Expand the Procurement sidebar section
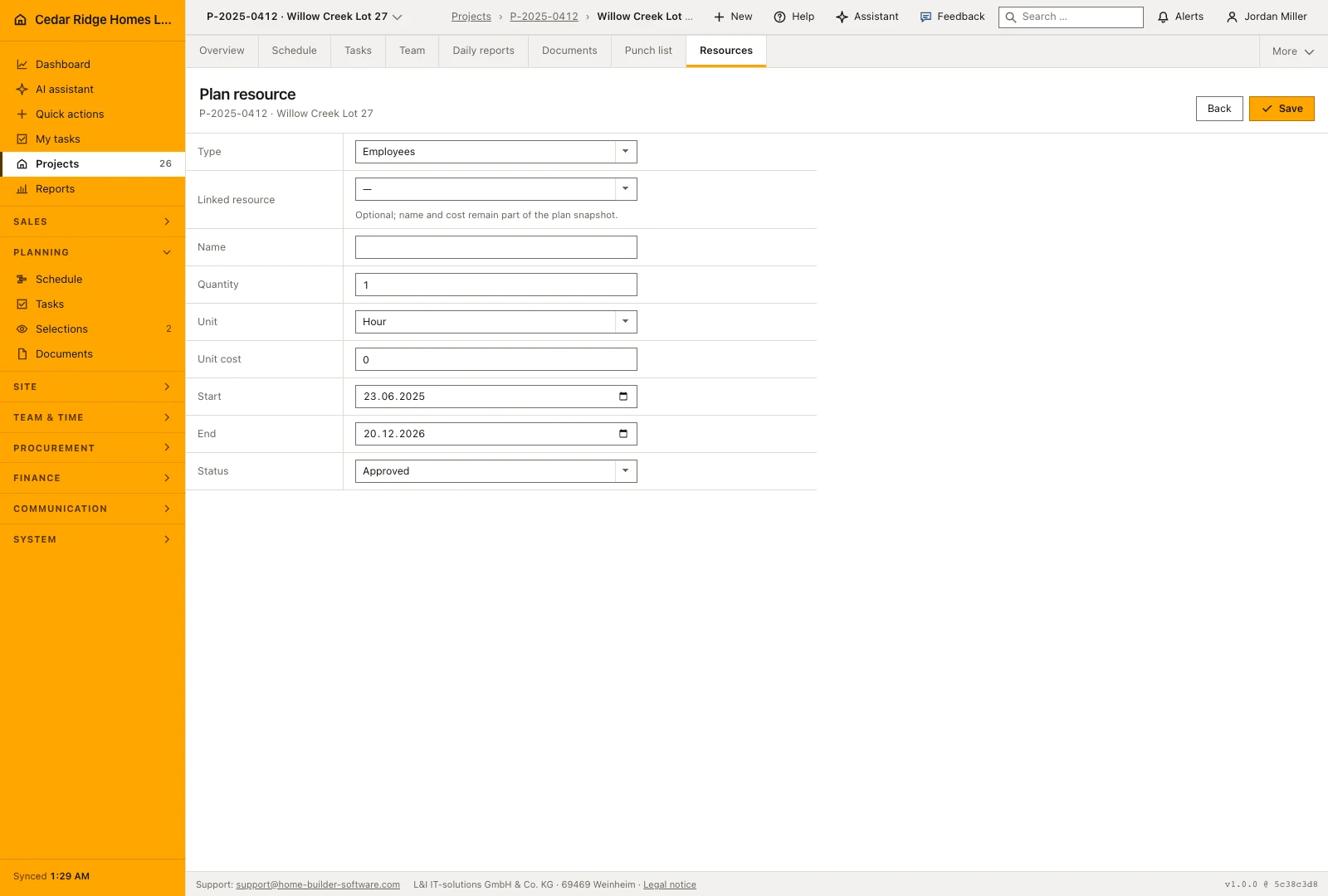Screen dimensions: 1328x896 (92, 448)
